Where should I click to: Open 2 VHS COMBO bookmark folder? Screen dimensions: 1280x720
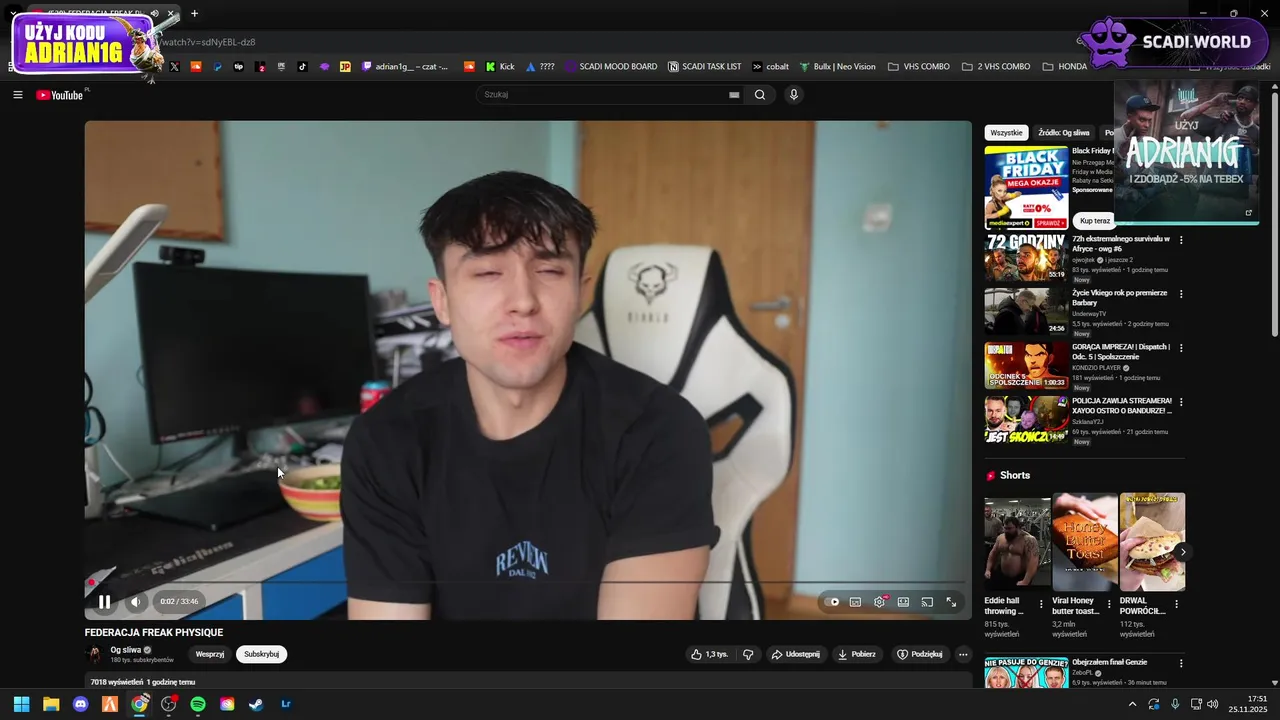pos(996,67)
